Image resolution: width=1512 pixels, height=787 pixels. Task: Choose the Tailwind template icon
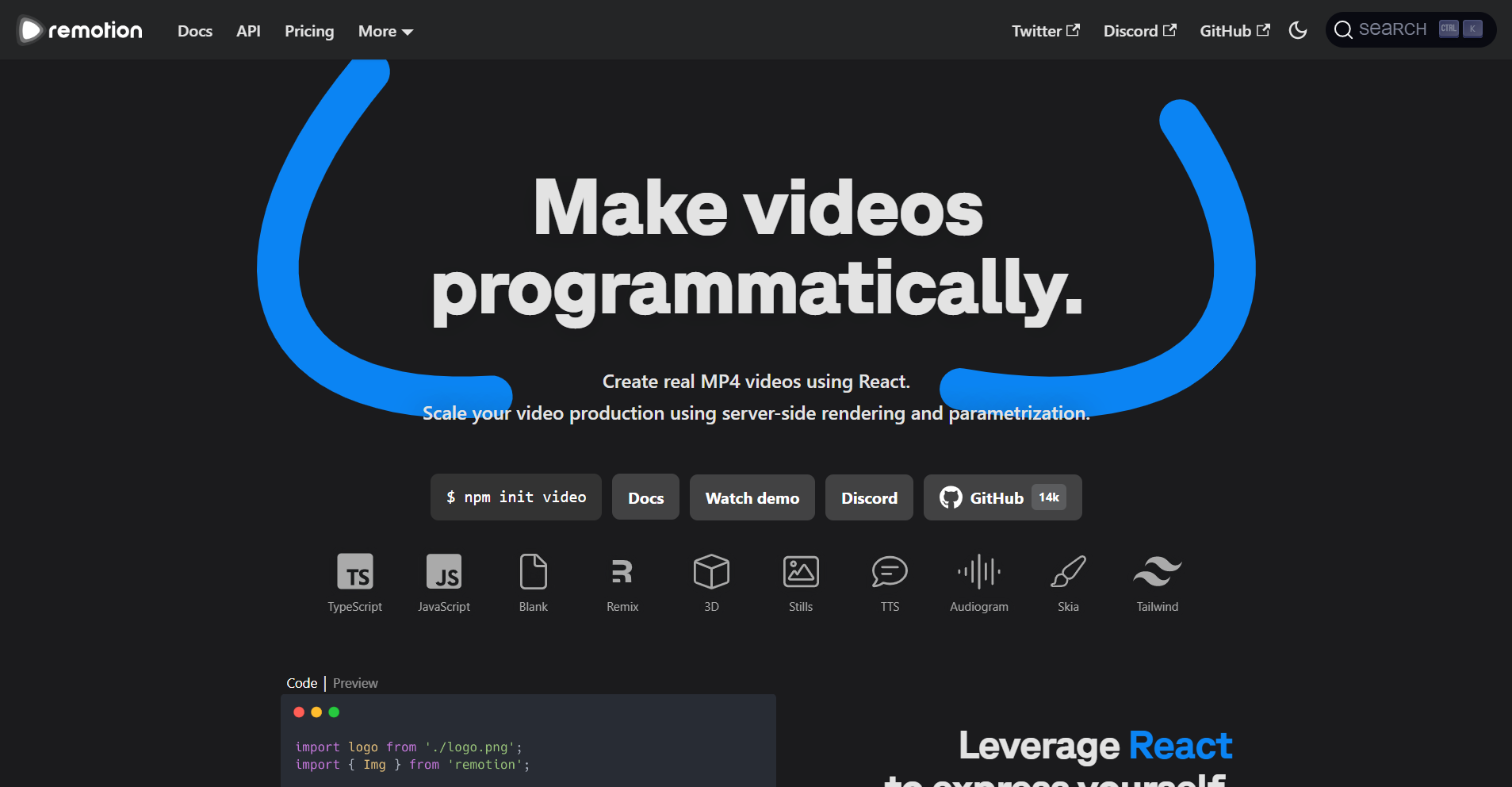1158,571
